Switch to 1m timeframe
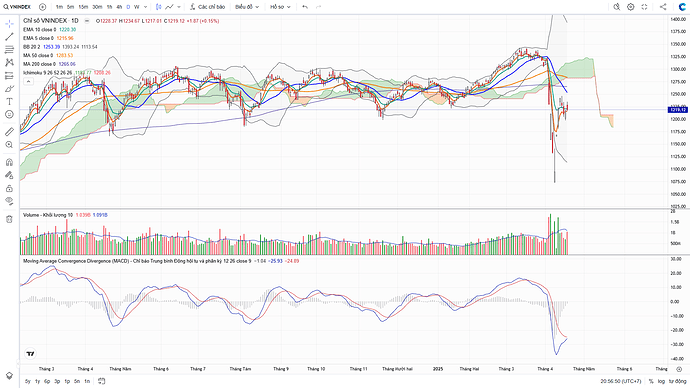 pos(59,7)
